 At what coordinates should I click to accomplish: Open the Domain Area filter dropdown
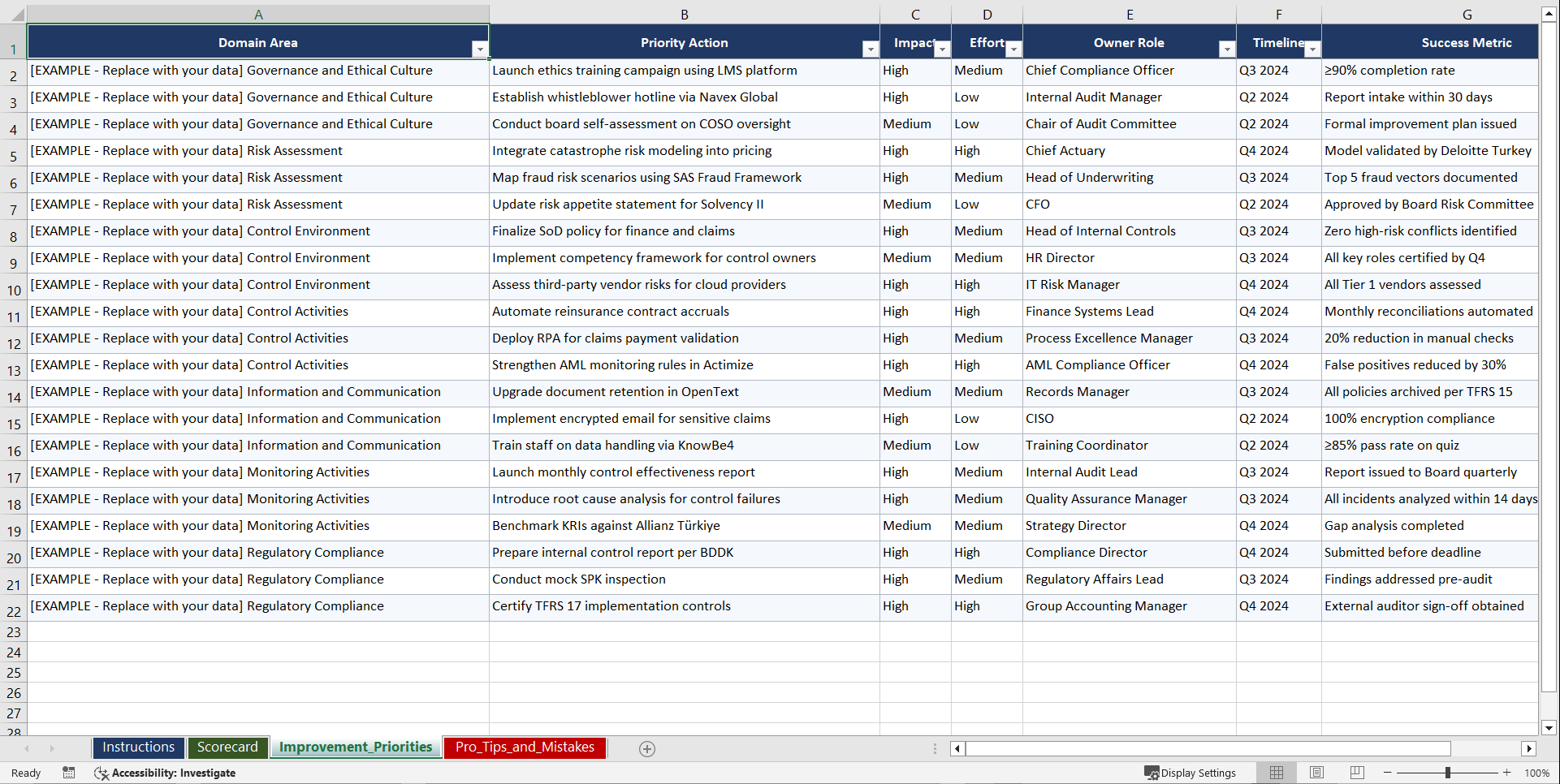tap(480, 49)
